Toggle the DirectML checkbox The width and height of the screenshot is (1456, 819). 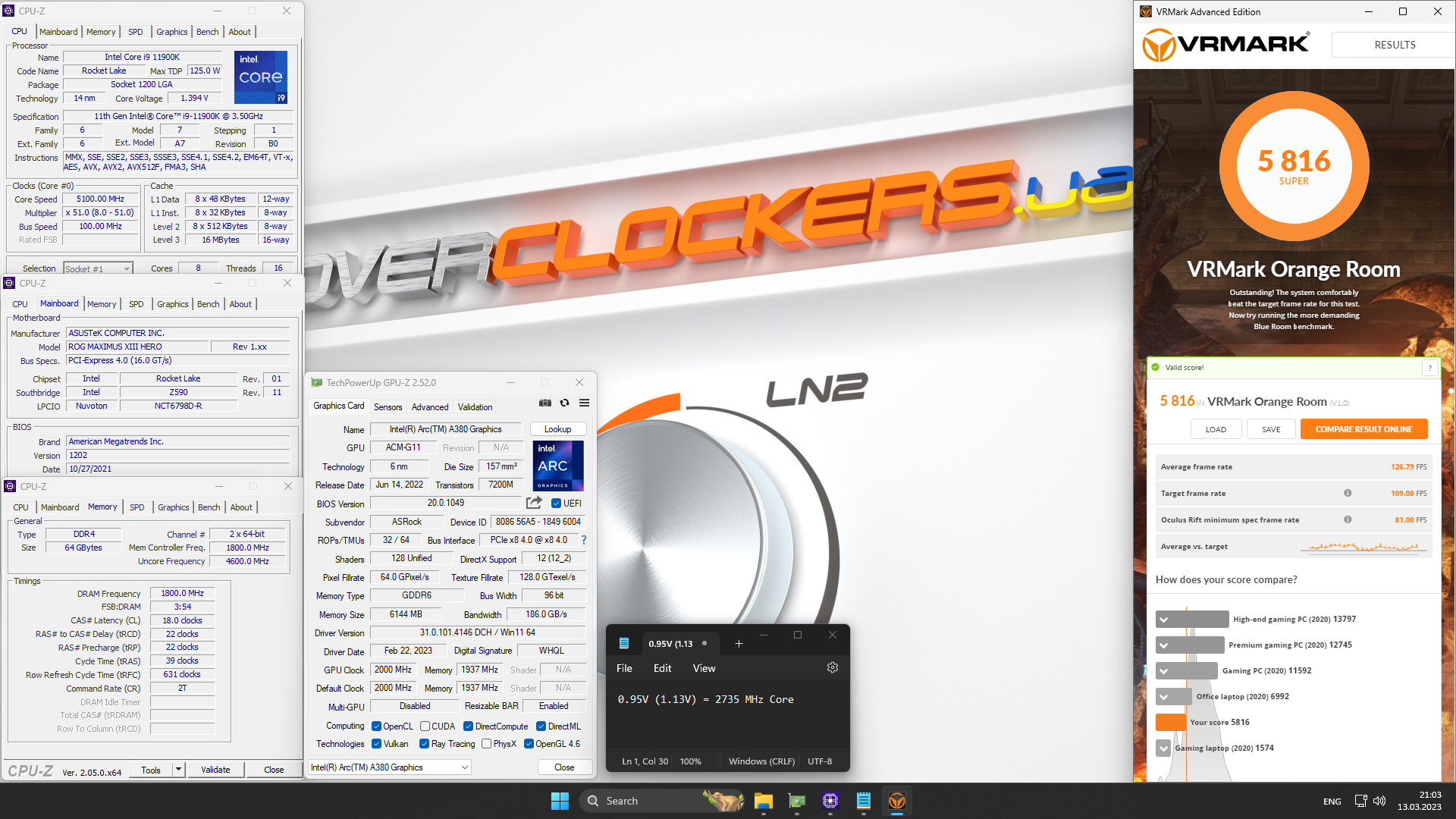tap(541, 726)
